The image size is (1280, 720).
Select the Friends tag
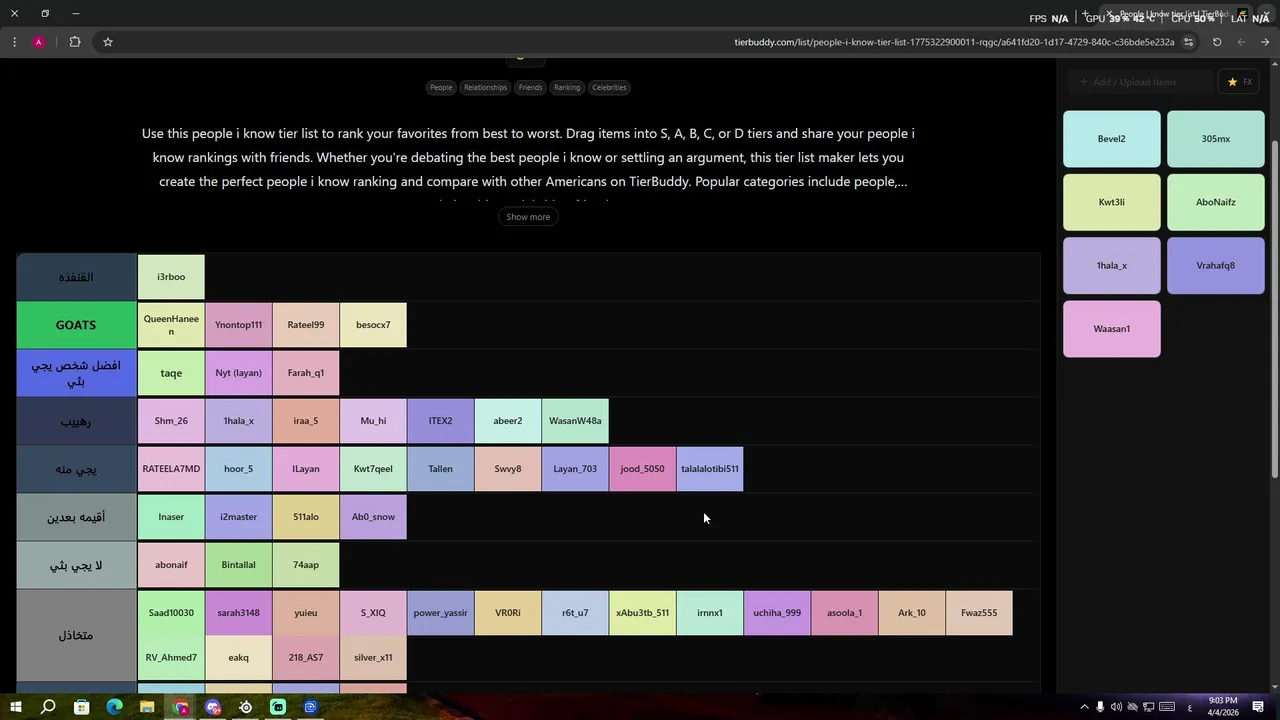(530, 87)
